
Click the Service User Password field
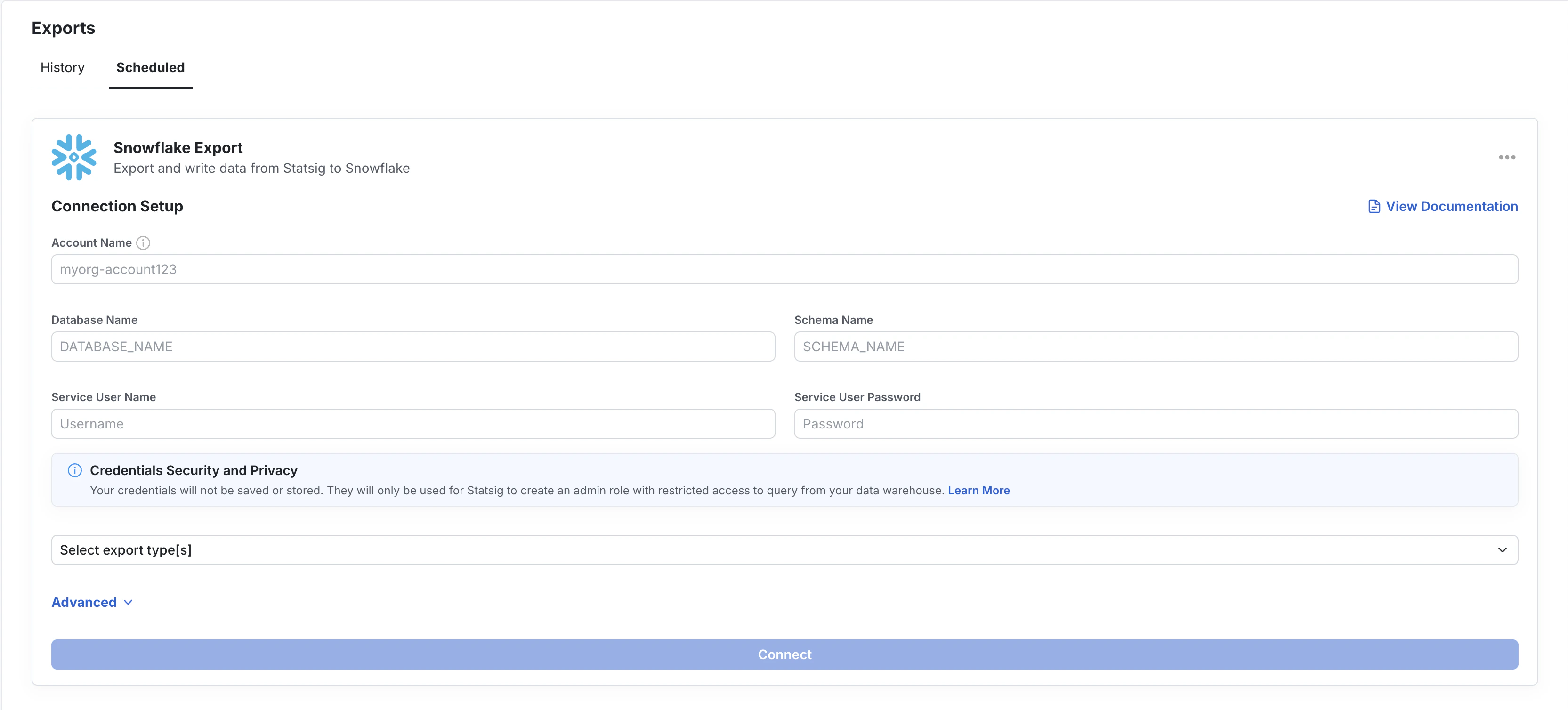(1156, 423)
